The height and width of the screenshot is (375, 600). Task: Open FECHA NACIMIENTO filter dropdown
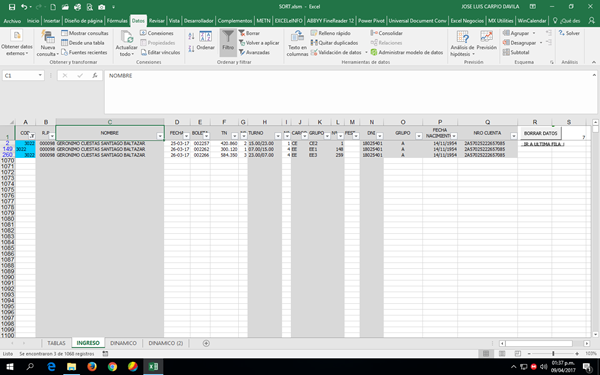click(x=453, y=136)
